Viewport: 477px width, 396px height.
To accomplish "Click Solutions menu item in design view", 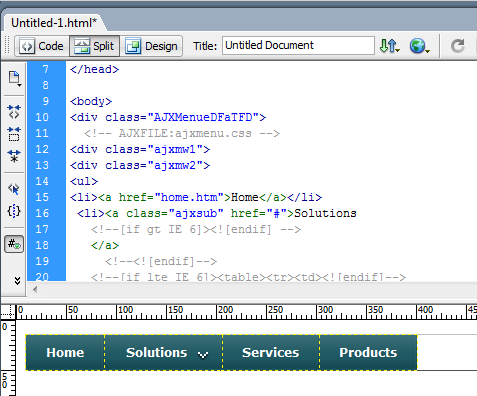I will [x=164, y=352].
